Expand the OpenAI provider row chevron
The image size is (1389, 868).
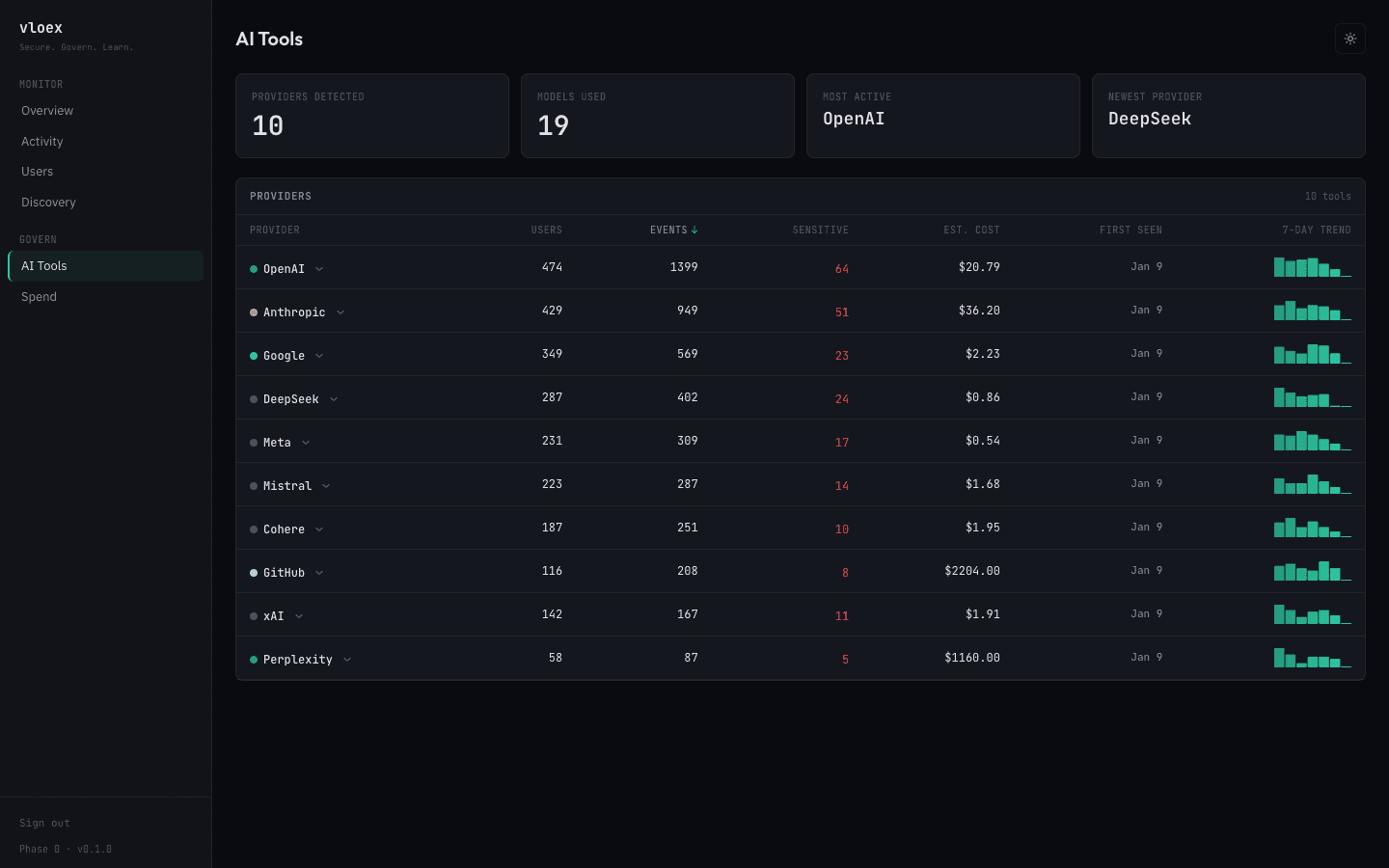[318, 267]
